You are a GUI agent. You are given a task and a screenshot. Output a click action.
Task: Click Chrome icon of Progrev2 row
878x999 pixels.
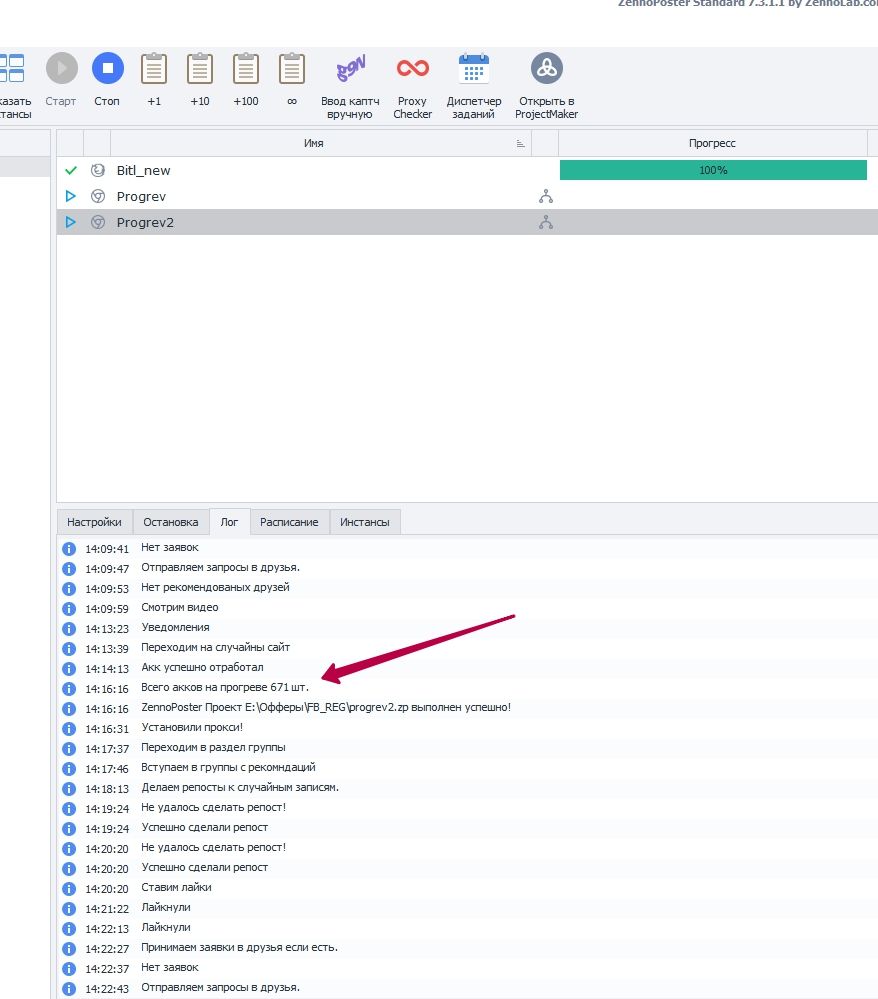(97, 222)
